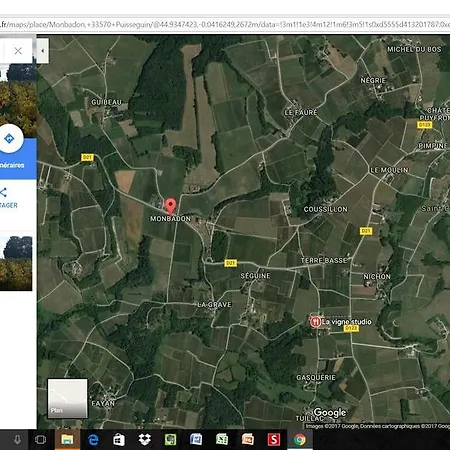Launch Microsoft Edge from taskbar

(x=93, y=440)
